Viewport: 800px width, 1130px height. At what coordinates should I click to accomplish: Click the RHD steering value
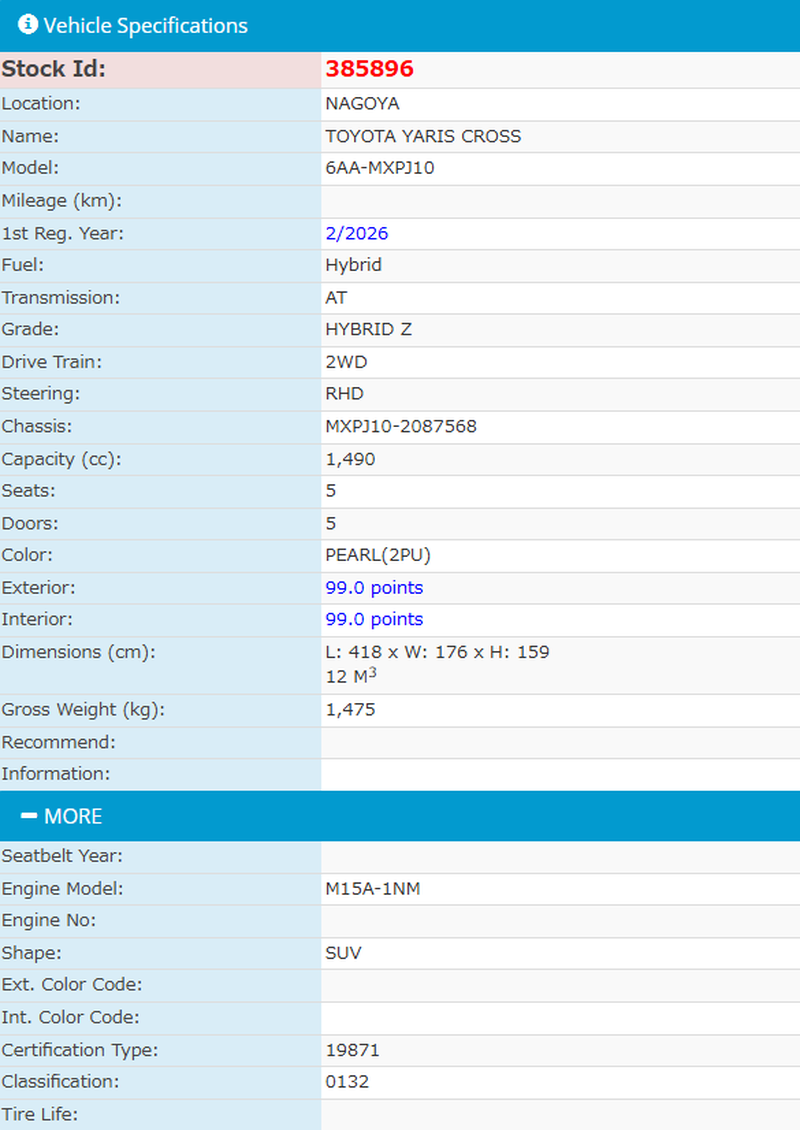coord(345,393)
